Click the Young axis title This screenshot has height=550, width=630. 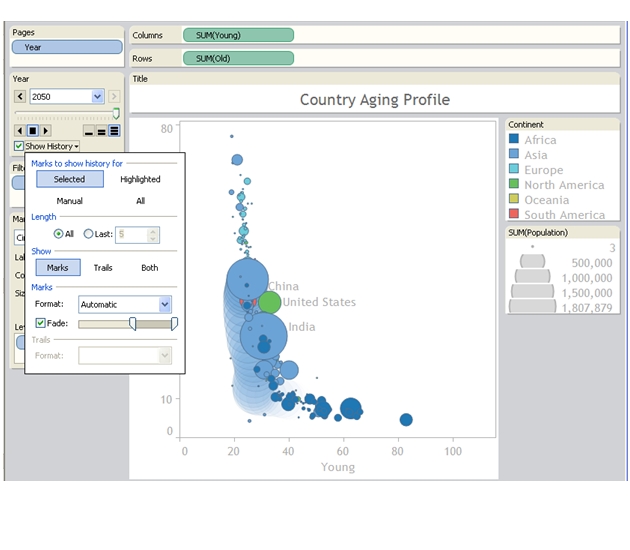coord(338,467)
